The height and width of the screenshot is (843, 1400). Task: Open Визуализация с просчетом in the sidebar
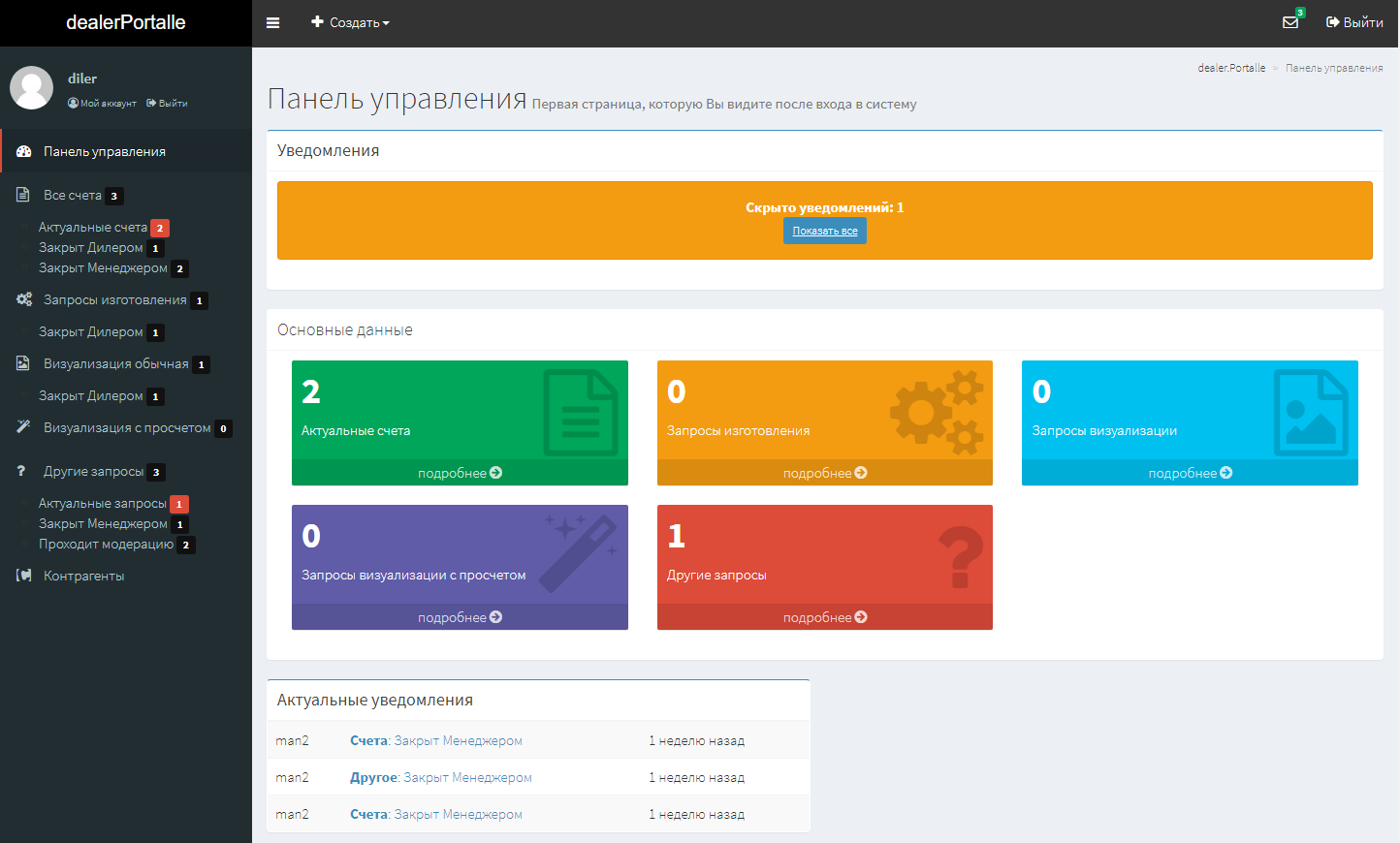pos(127,427)
